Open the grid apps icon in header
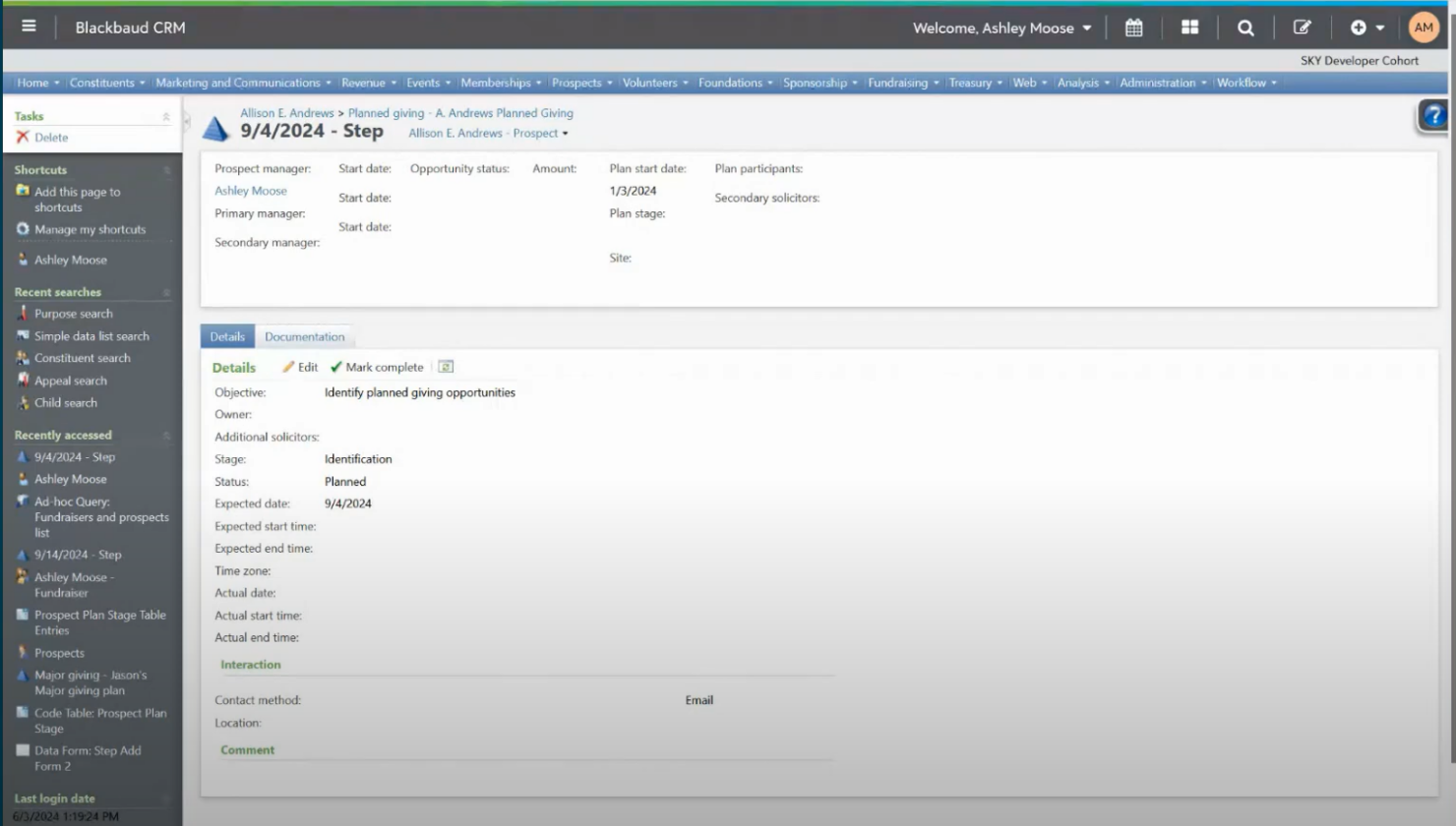 tap(1189, 28)
